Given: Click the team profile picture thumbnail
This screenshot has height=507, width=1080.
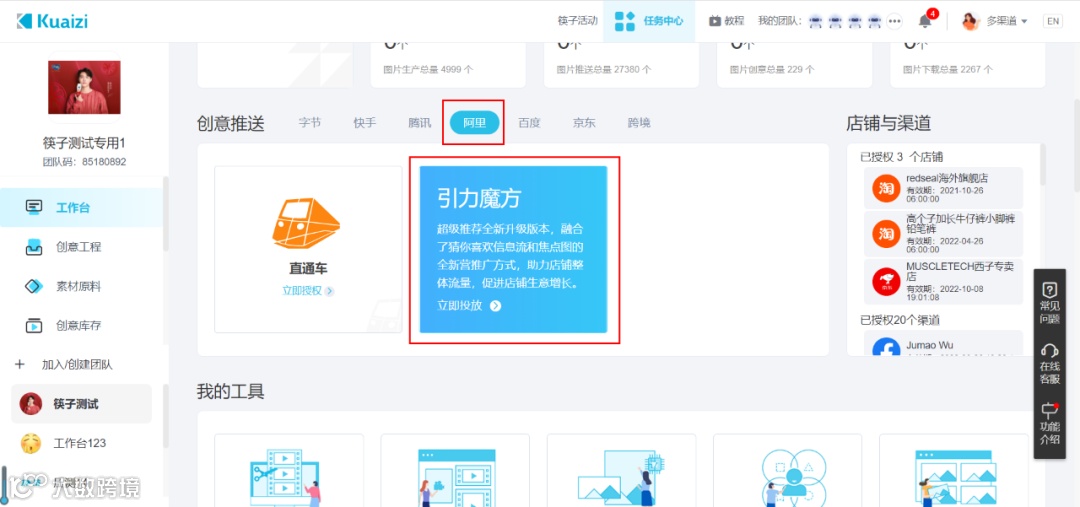Looking at the screenshot, I should [x=84, y=87].
